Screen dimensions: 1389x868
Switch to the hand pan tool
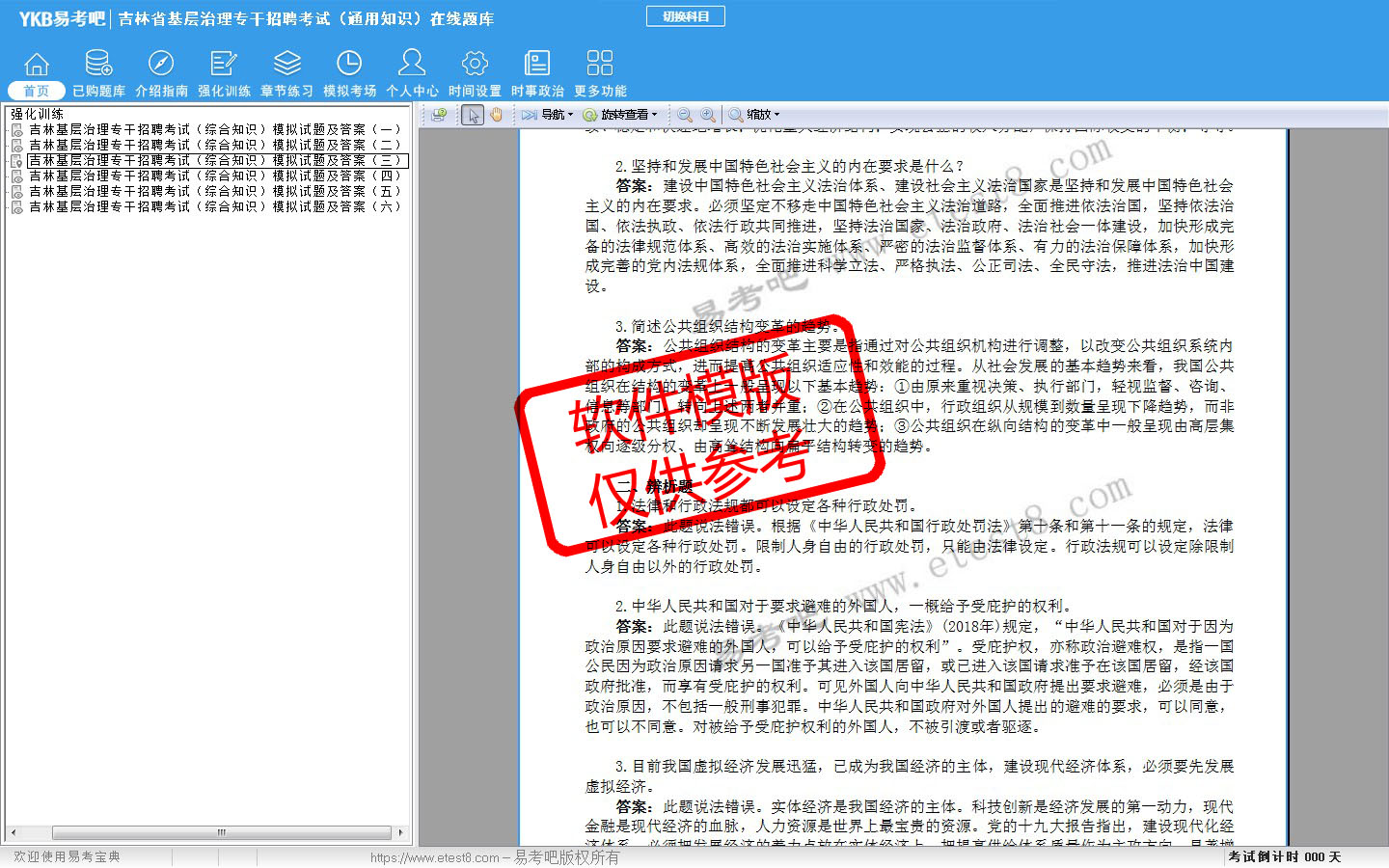coord(496,115)
